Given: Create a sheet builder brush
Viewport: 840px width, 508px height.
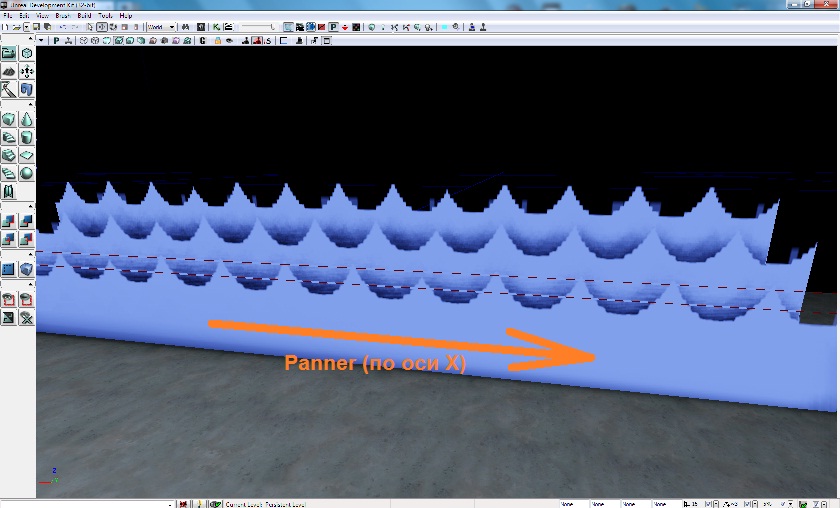Looking at the screenshot, I should click(27, 155).
